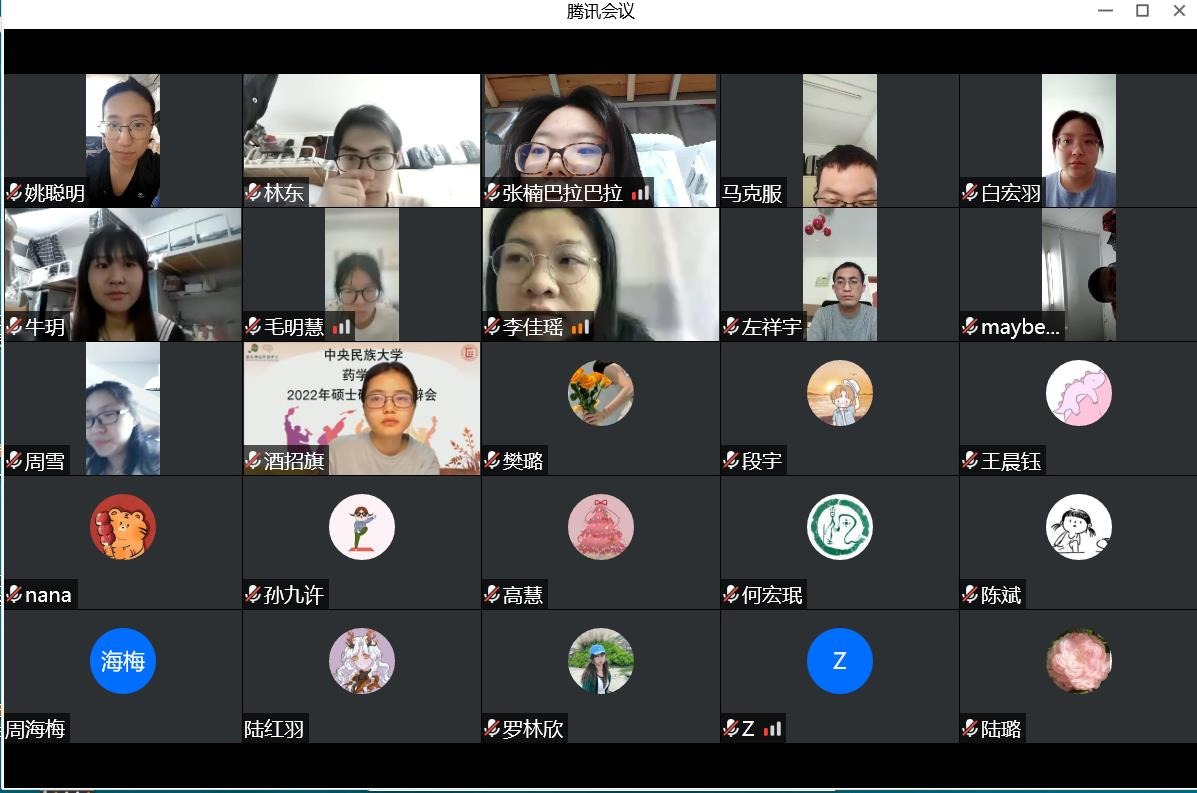Click the 腾讯会议 window title bar
The height and width of the screenshot is (793, 1197).
click(x=600, y=12)
